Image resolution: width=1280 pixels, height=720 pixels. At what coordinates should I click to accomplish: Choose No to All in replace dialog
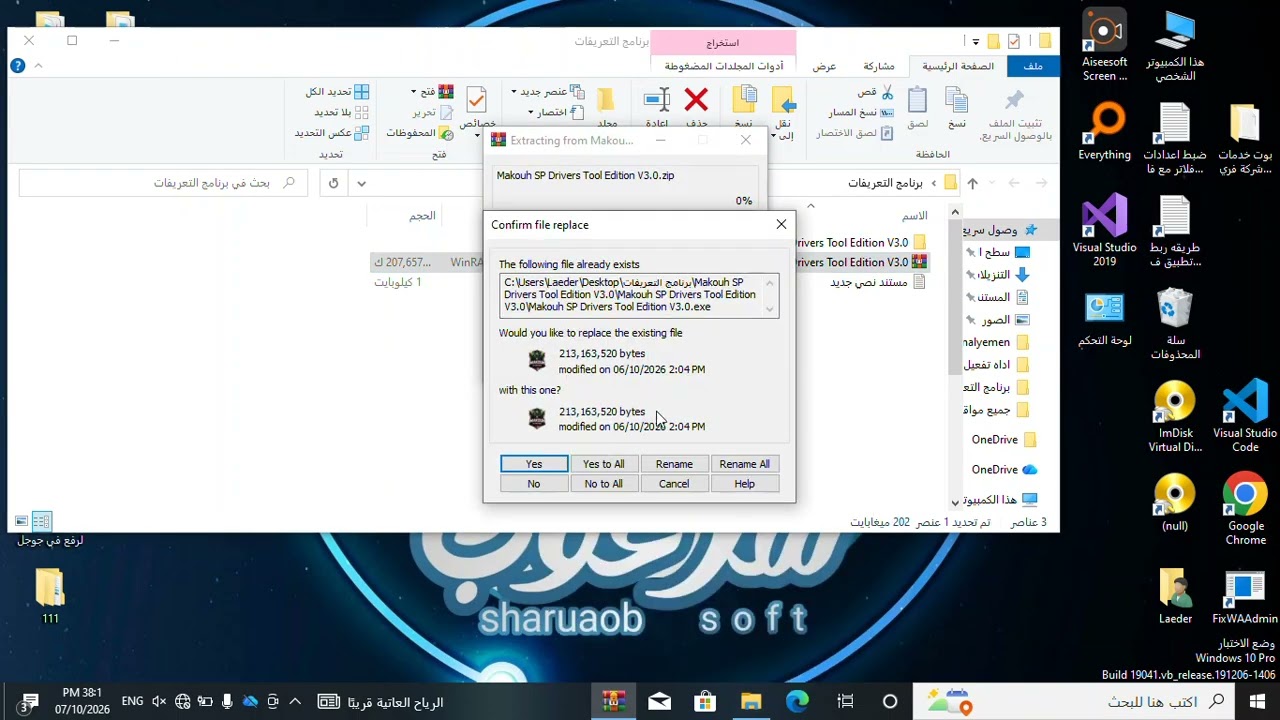(604, 484)
